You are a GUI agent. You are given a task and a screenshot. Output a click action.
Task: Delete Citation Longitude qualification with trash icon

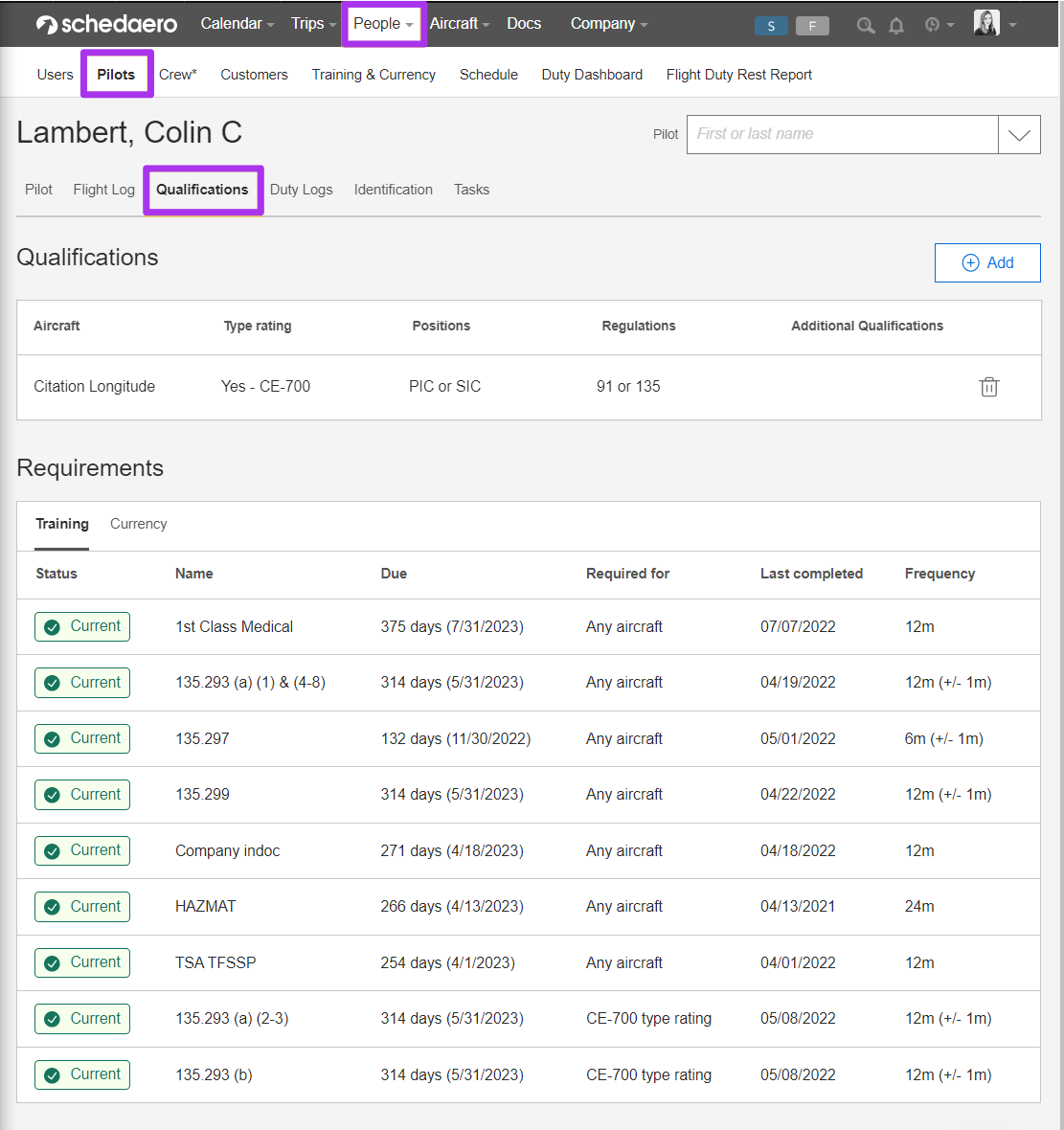pyautogui.click(x=989, y=387)
